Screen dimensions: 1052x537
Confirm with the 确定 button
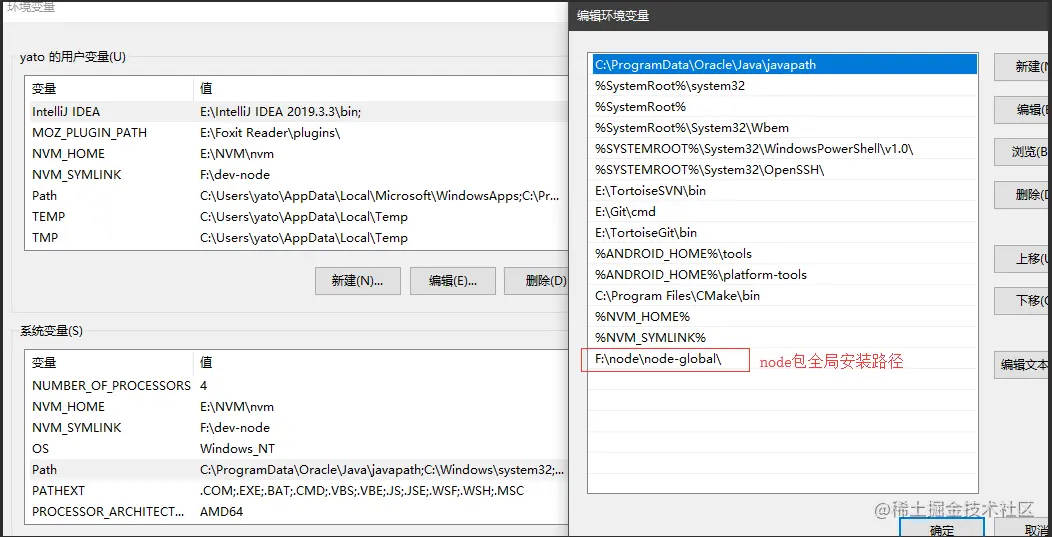click(x=941, y=529)
